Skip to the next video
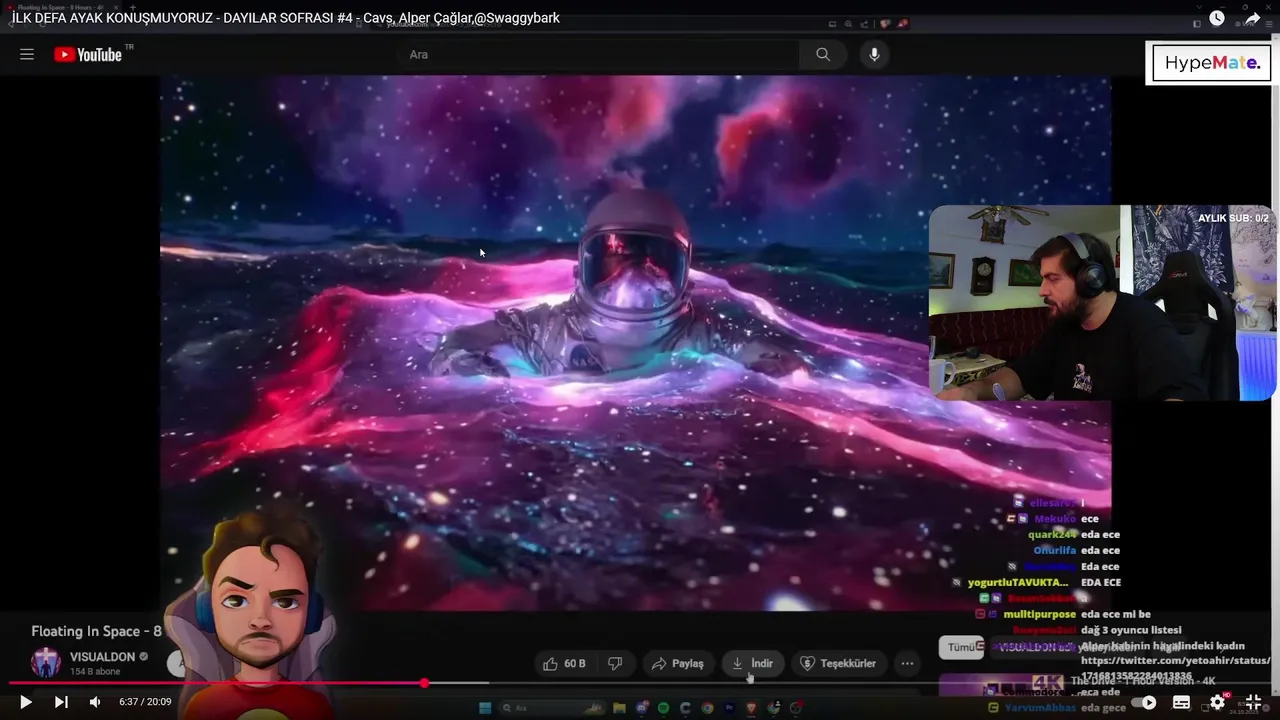1280x720 pixels. 61,702
